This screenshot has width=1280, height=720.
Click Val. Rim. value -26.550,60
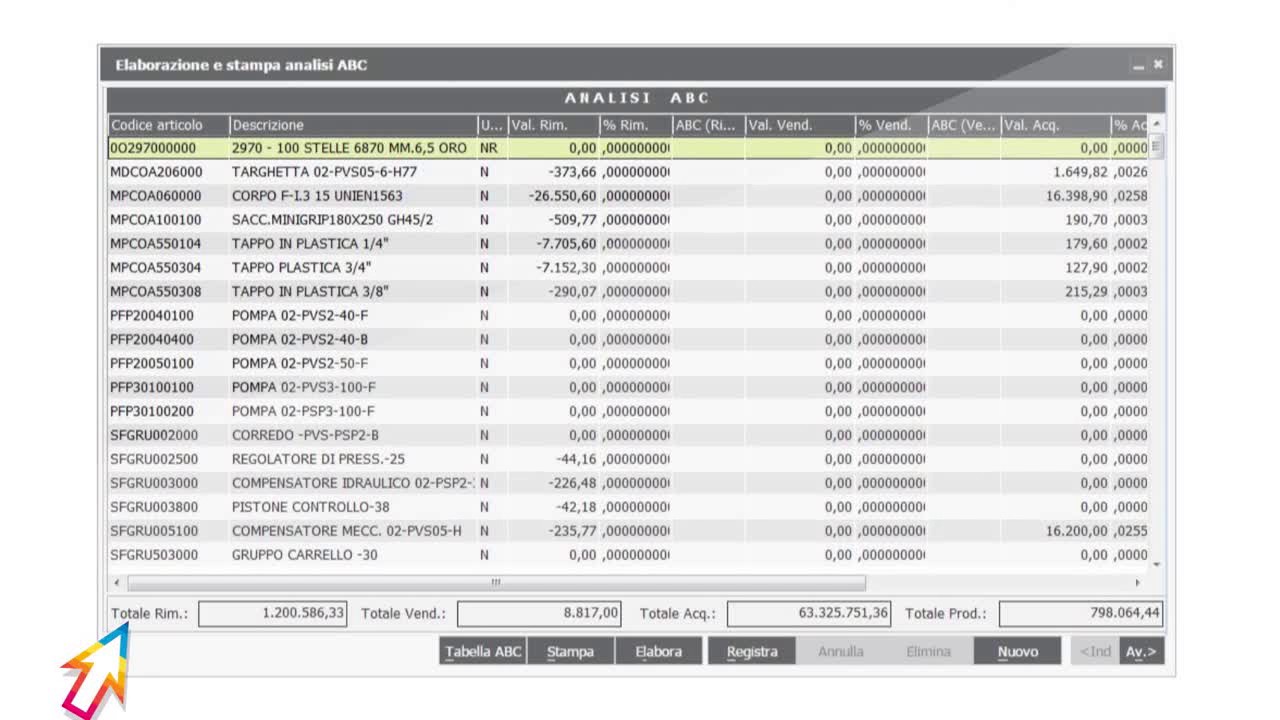coord(563,196)
